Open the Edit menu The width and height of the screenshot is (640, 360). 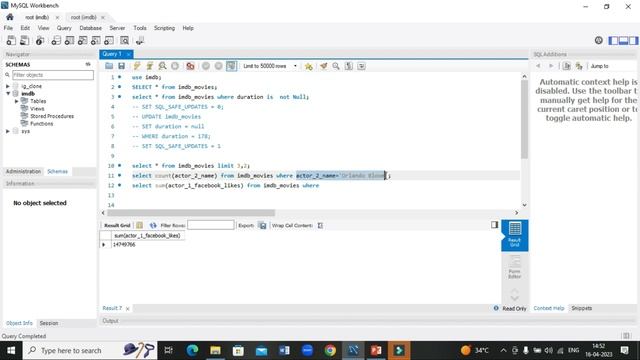[x=25, y=28]
